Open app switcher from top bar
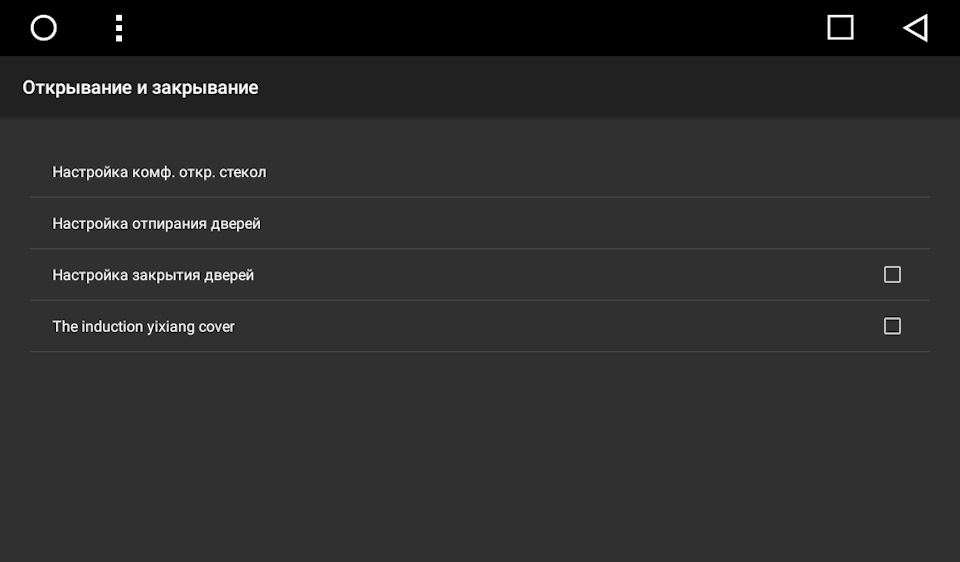This screenshot has height=562, width=960. [840, 28]
